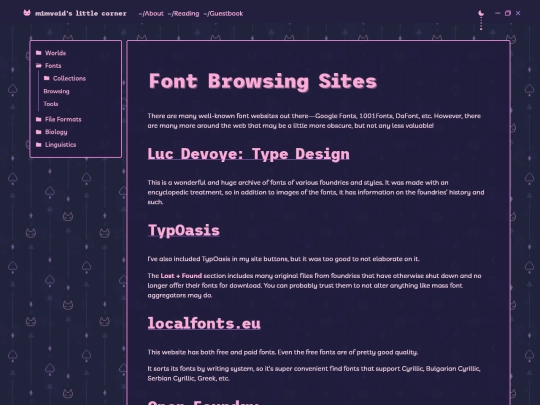This screenshot has height=405, width=540.
Task: Open the Luc Devoye: Type Design link
Action: (248, 154)
